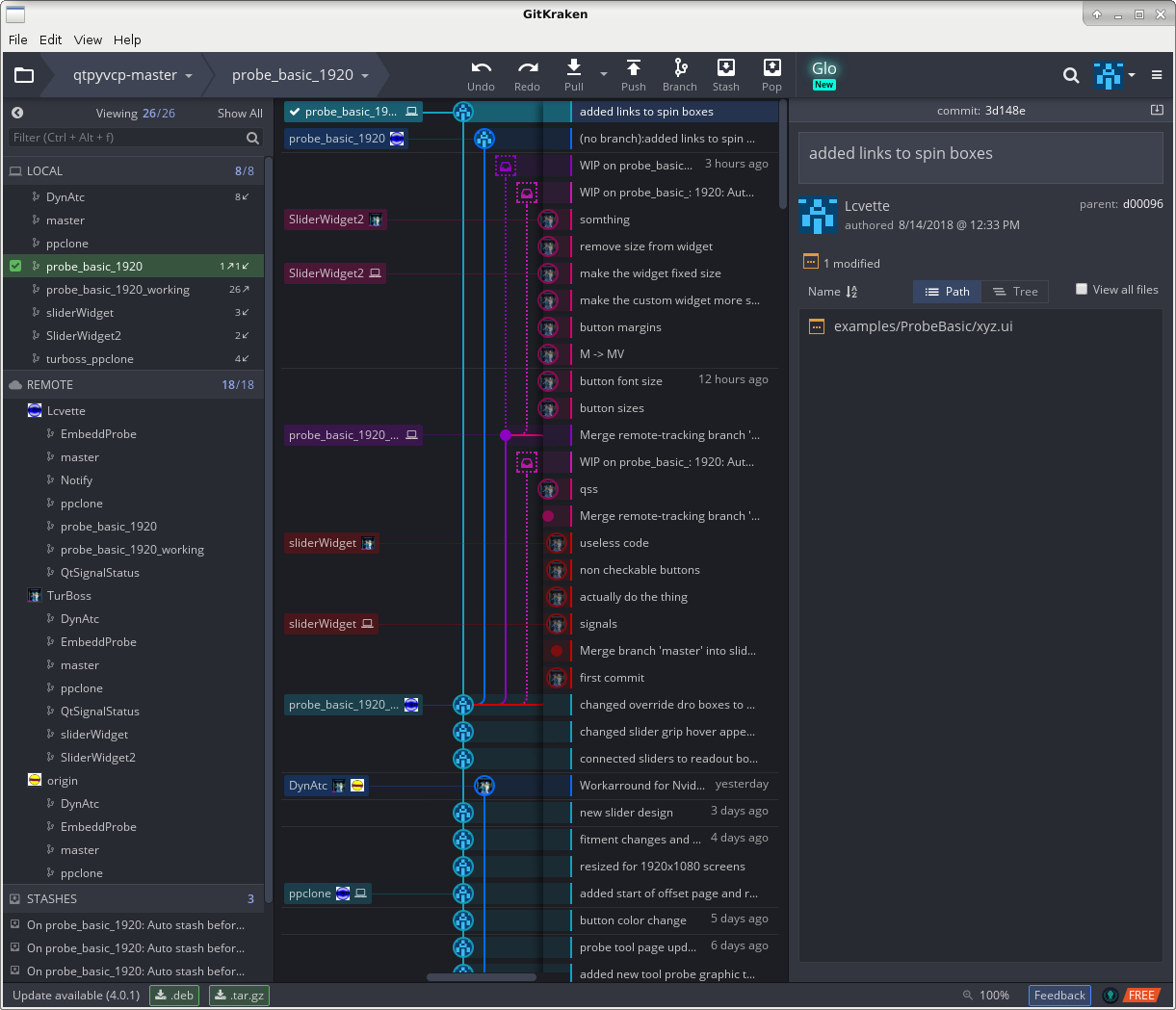1176x1010 pixels.
Task: Pop the latest stash with Pop button
Action: pos(771,75)
